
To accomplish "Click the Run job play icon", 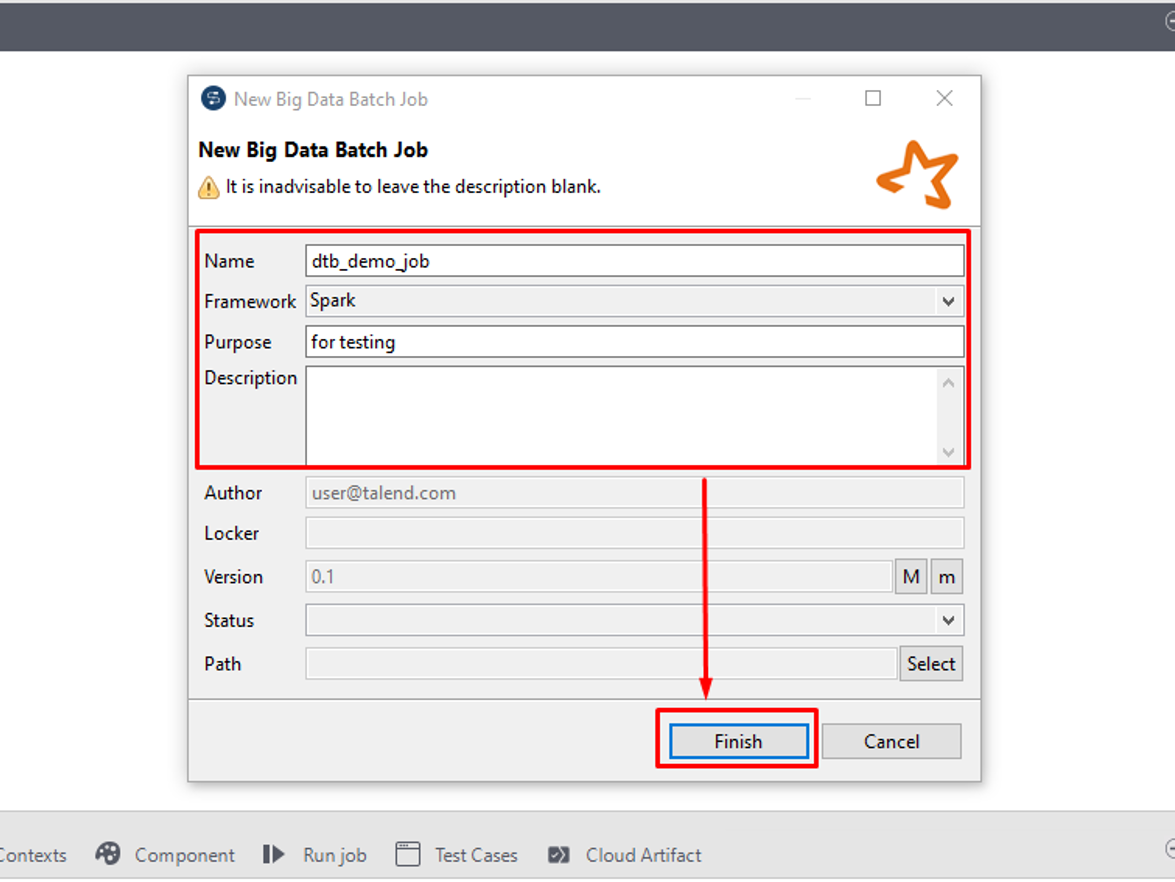I will [x=274, y=854].
